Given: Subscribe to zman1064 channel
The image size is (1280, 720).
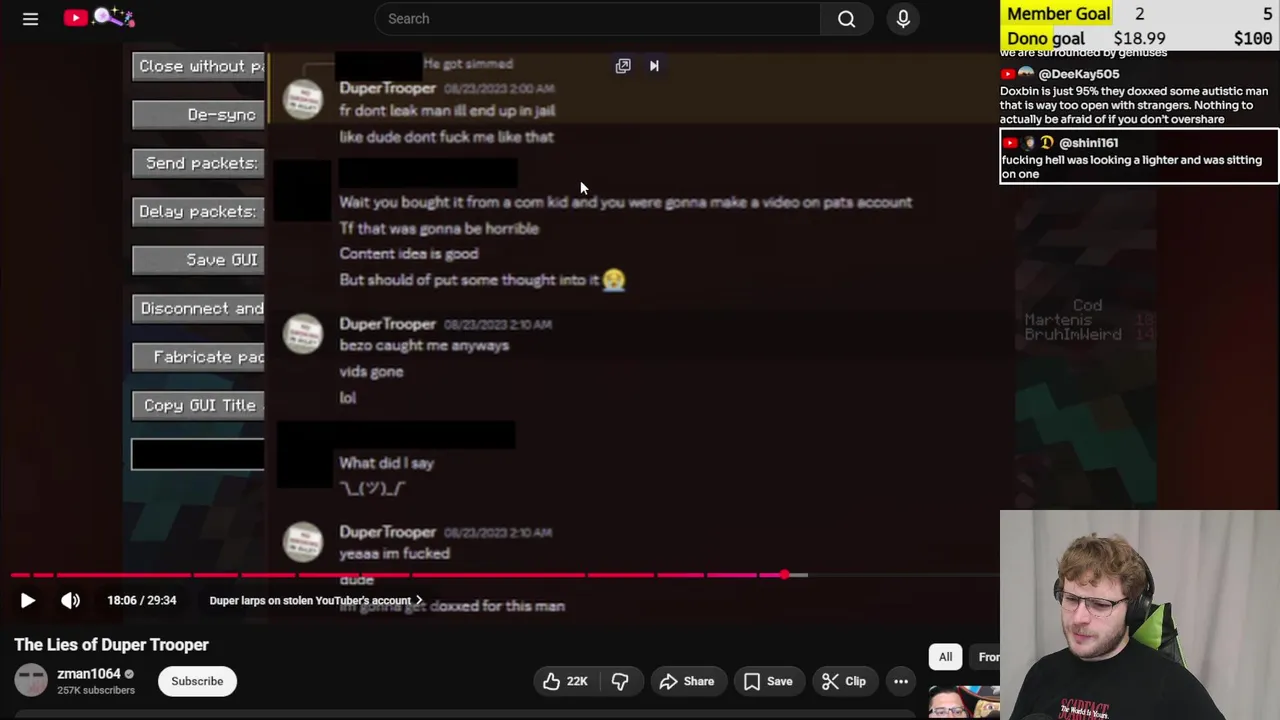Looking at the screenshot, I should coord(197,681).
